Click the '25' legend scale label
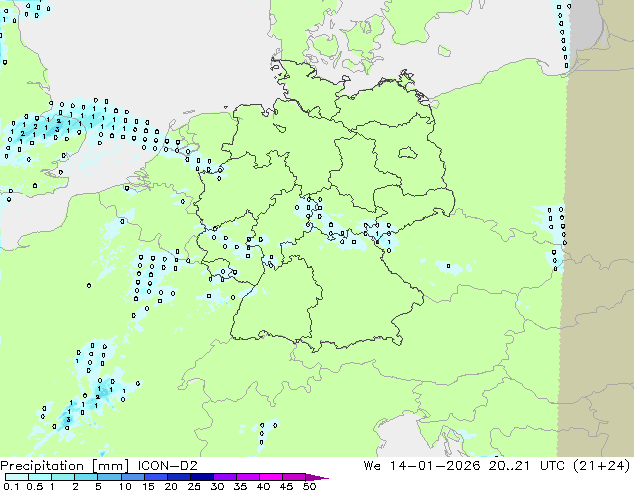This screenshot has height=490, width=634. (194, 486)
